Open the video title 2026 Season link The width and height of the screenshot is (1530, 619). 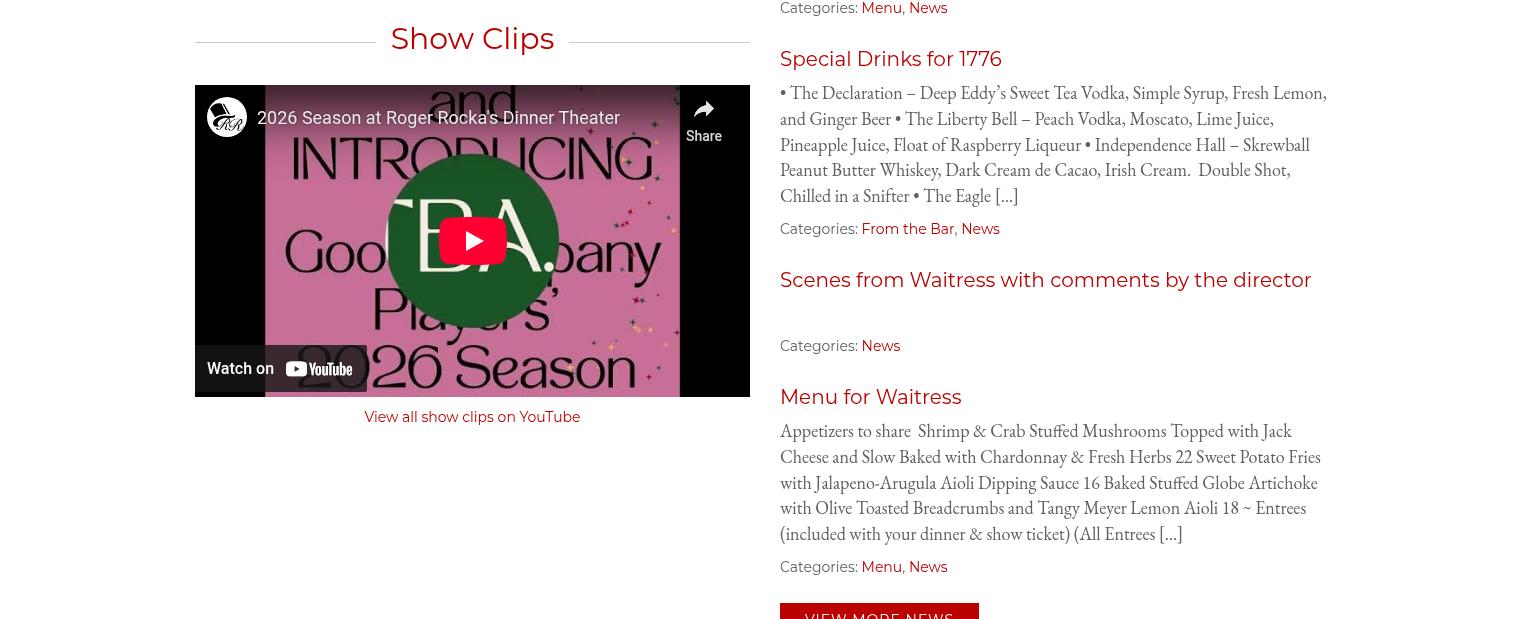pos(438,118)
